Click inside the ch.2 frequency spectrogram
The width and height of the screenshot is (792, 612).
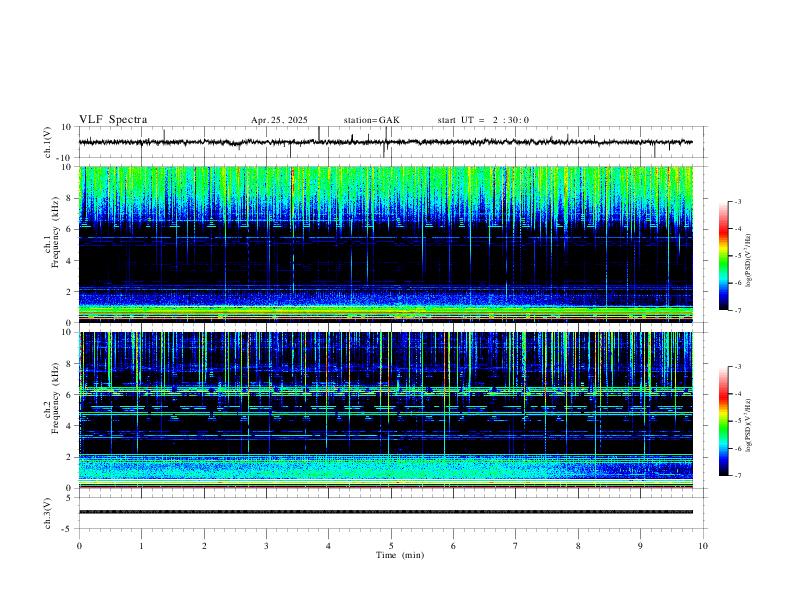[386, 410]
